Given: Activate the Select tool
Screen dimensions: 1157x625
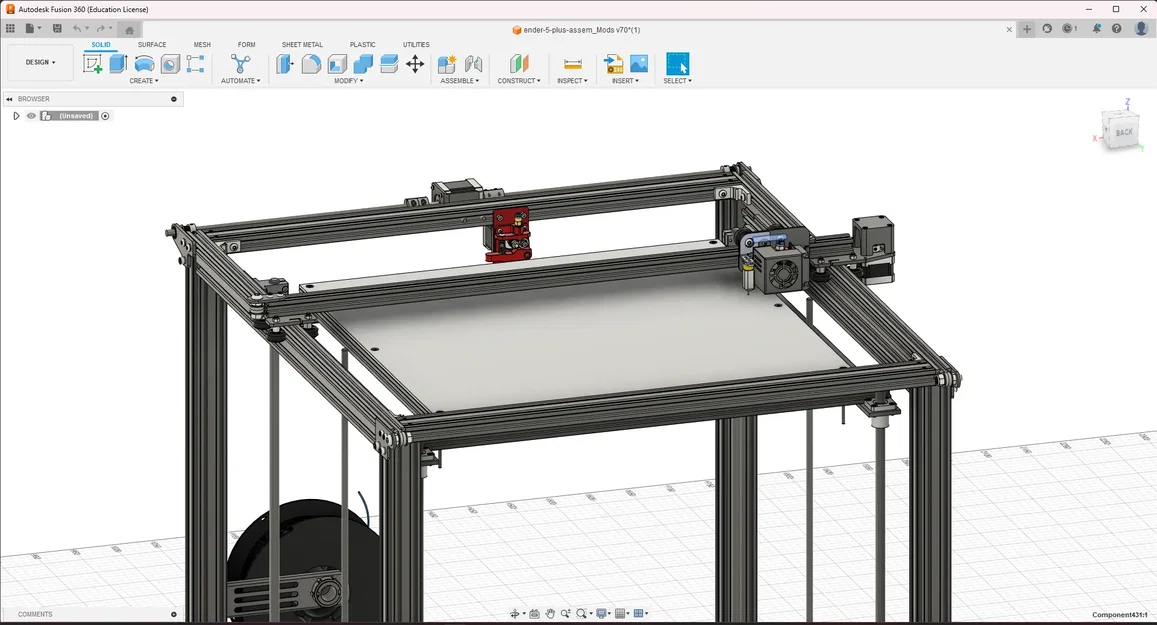Looking at the screenshot, I should point(677,63).
